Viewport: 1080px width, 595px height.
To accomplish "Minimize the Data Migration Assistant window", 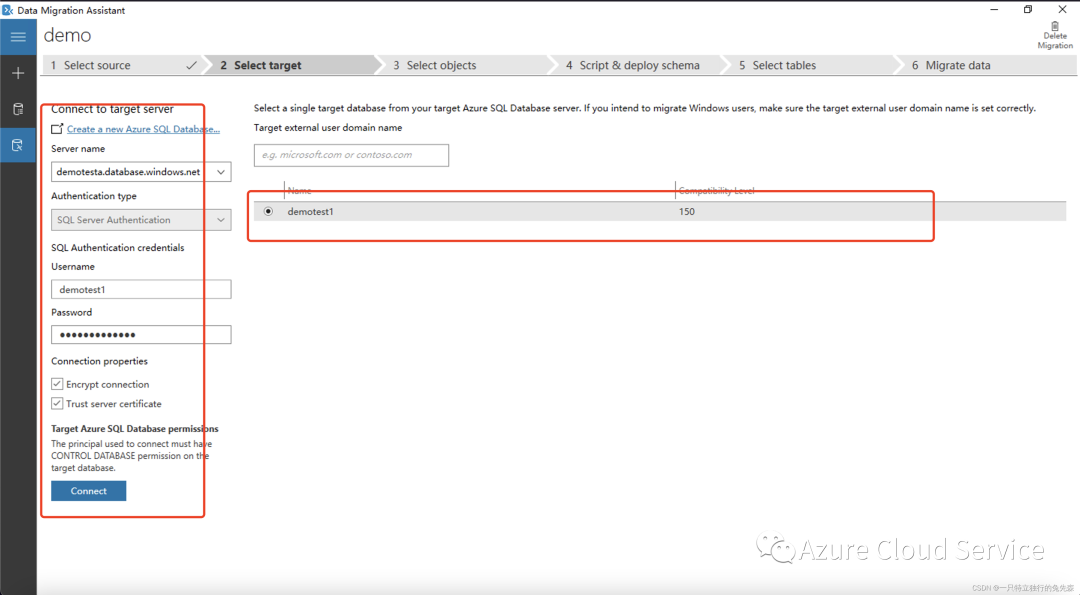I will pyautogui.click(x=995, y=10).
